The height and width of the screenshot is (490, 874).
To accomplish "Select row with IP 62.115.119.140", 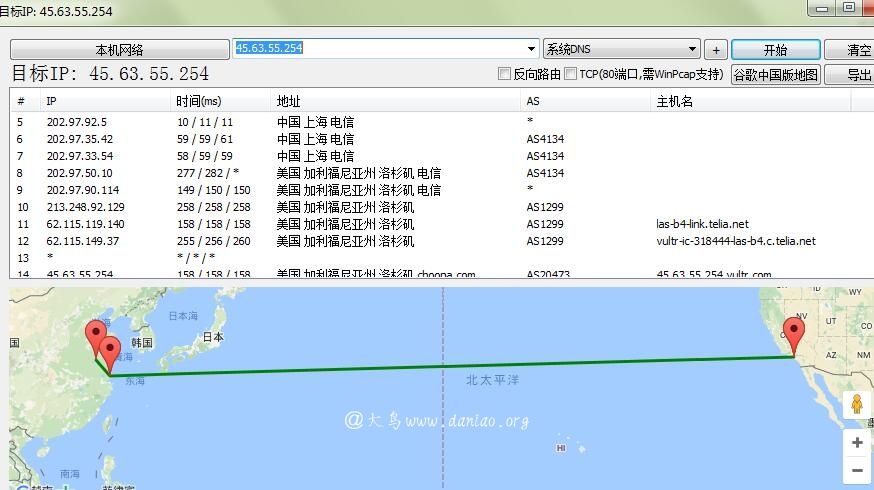I will (441, 224).
